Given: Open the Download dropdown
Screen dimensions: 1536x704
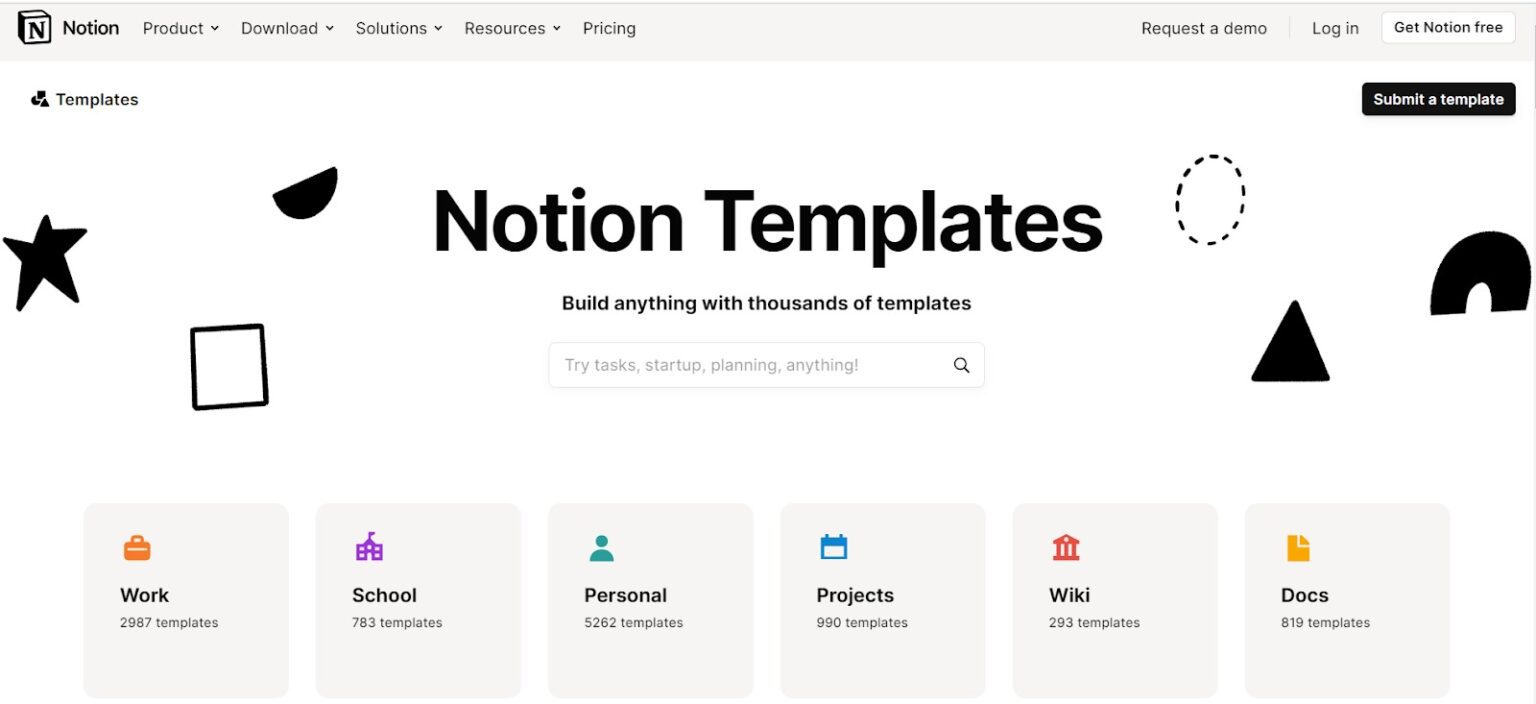Looking at the screenshot, I should pos(287,28).
